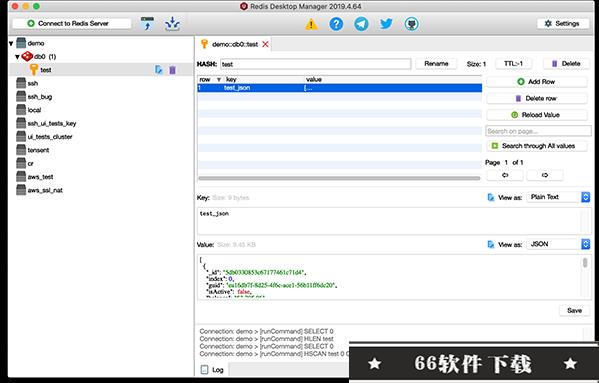Select the demo connection
The width and height of the screenshot is (599, 383).
(x=36, y=43)
